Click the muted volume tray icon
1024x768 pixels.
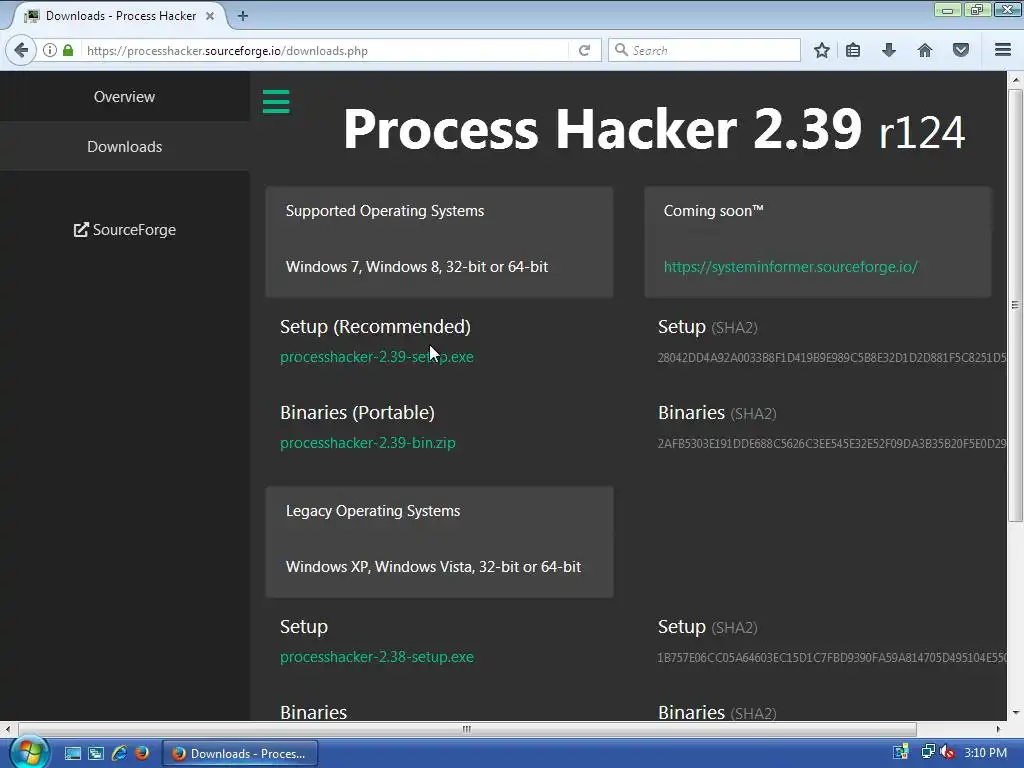click(947, 752)
